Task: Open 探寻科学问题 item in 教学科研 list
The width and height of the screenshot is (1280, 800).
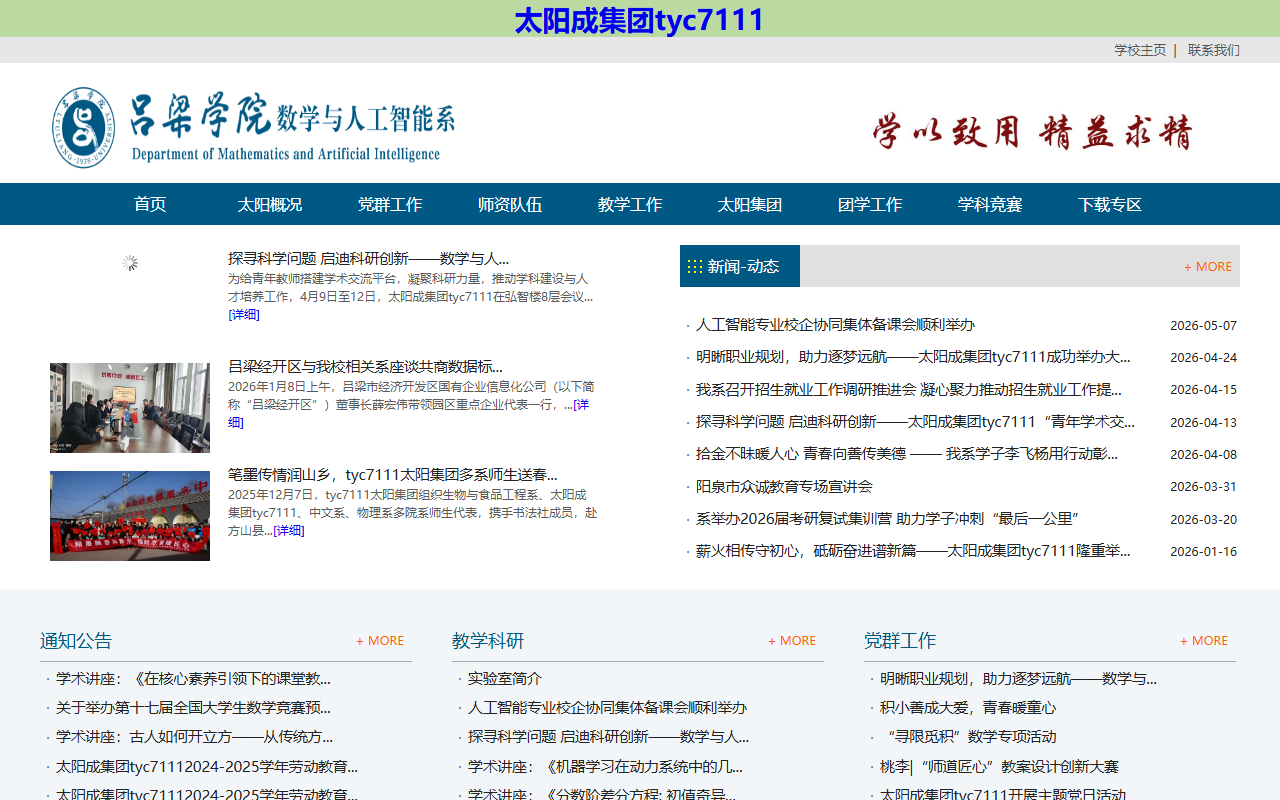Action: pyautogui.click(x=608, y=737)
